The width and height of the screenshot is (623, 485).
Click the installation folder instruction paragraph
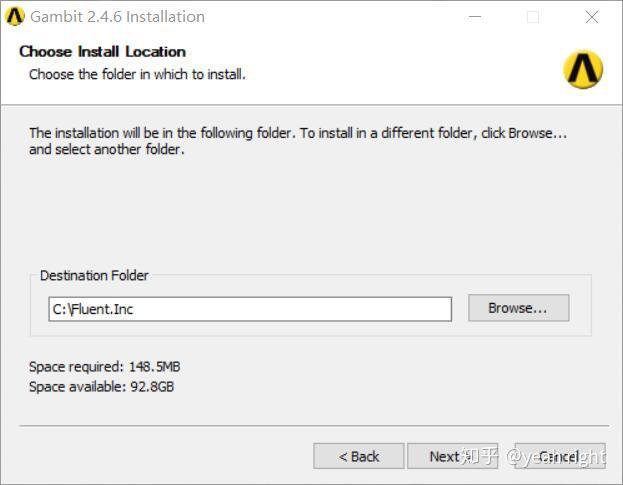(298, 141)
